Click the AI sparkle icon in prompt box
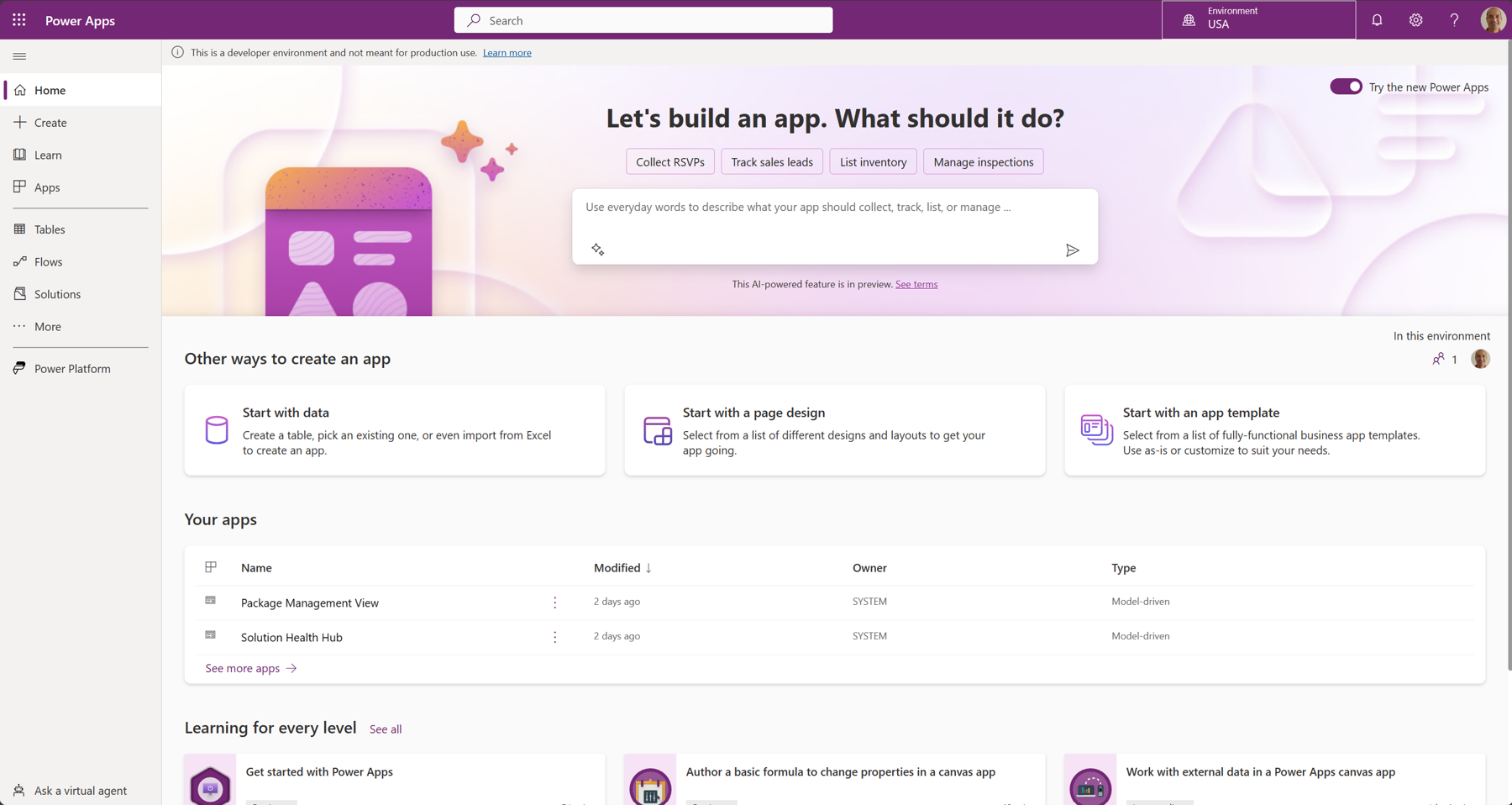 [597, 250]
